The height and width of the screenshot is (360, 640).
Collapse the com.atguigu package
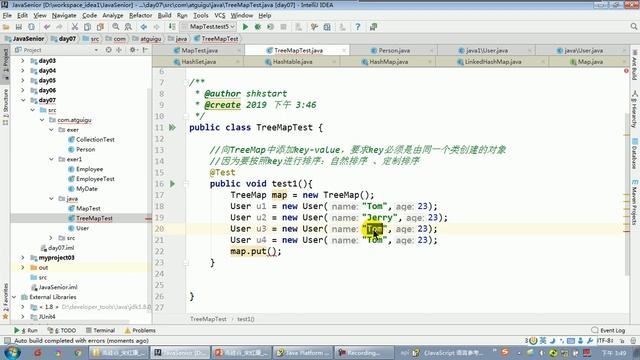42,120
